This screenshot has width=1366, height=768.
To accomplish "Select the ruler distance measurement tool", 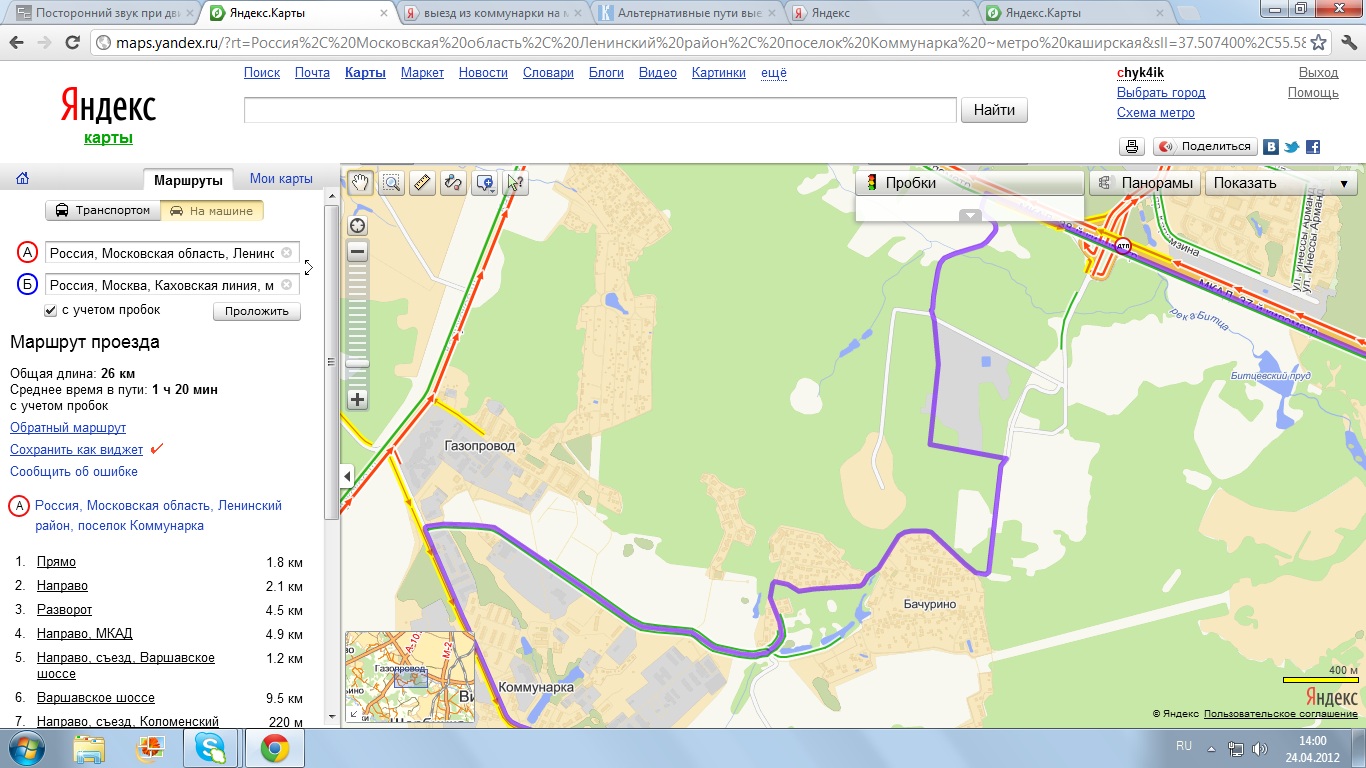I will pos(422,183).
